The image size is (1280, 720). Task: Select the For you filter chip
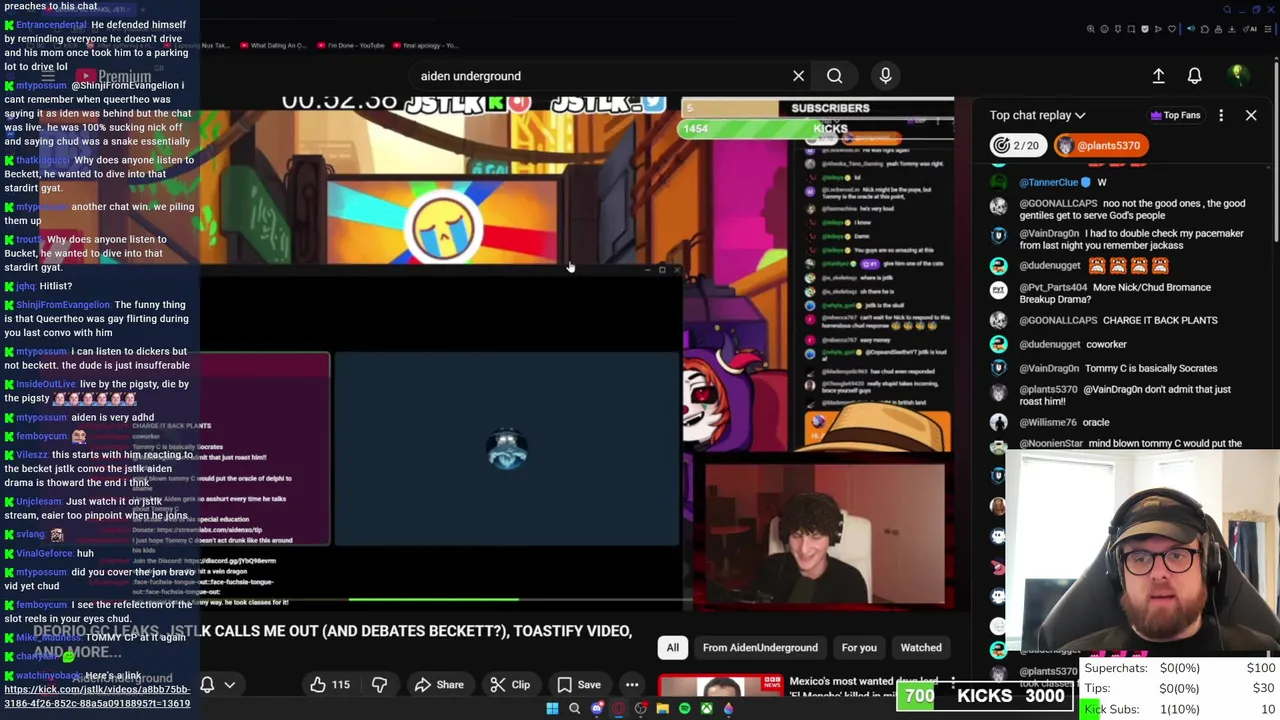(x=859, y=648)
